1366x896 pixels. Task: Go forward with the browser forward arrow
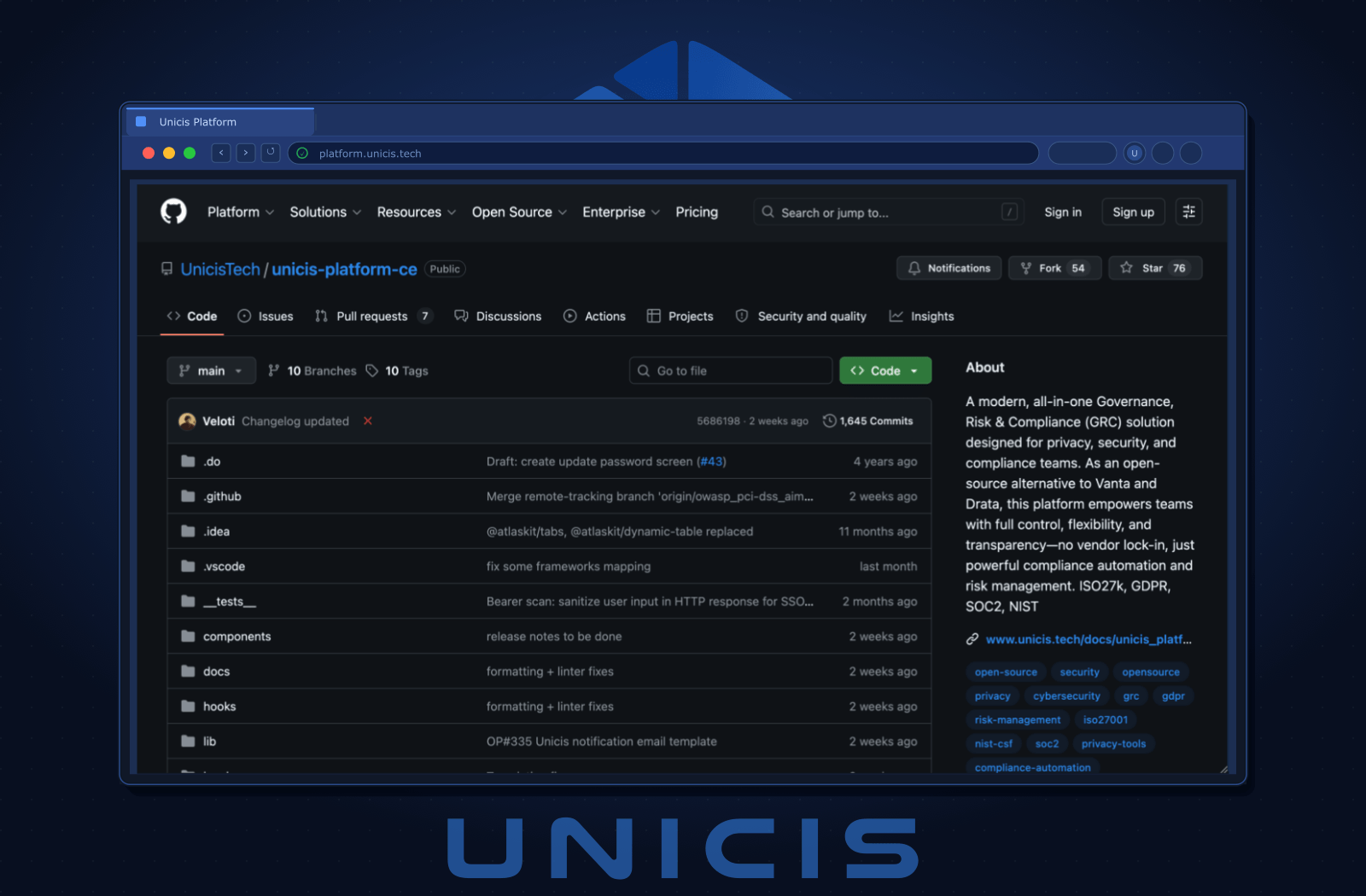coord(246,153)
